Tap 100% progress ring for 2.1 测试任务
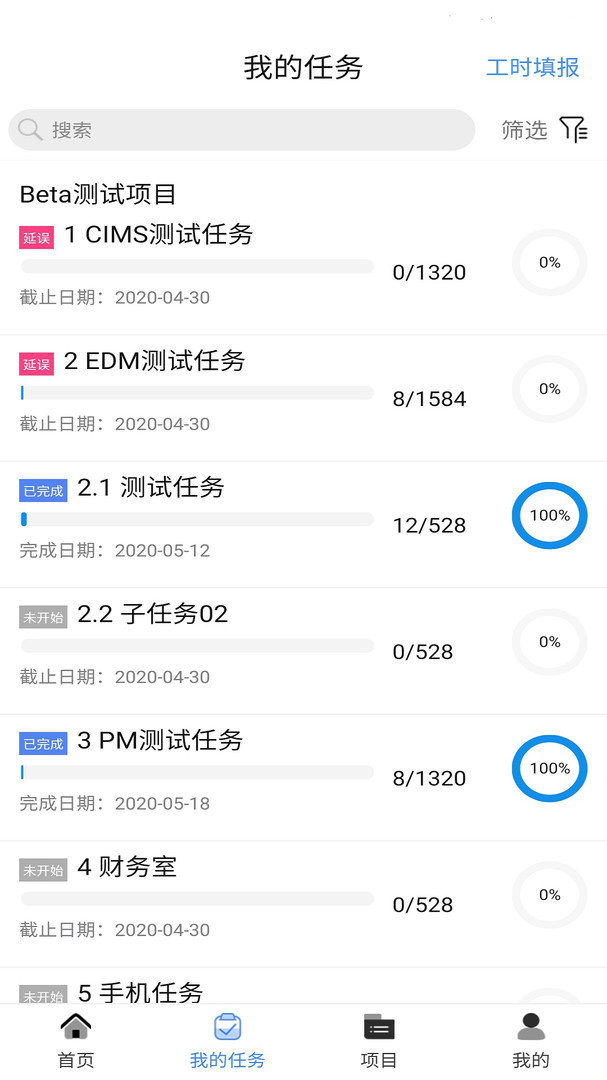 pos(549,516)
